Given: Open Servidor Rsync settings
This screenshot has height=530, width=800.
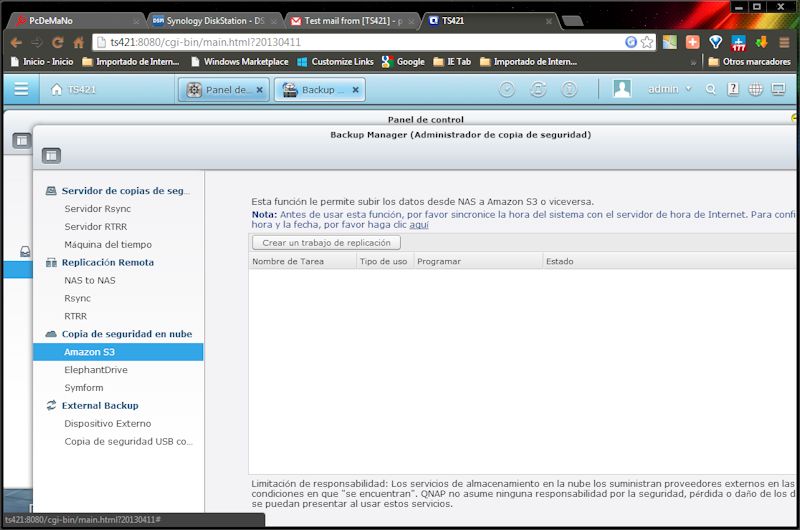Looking at the screenshot, I should [97, 209].
